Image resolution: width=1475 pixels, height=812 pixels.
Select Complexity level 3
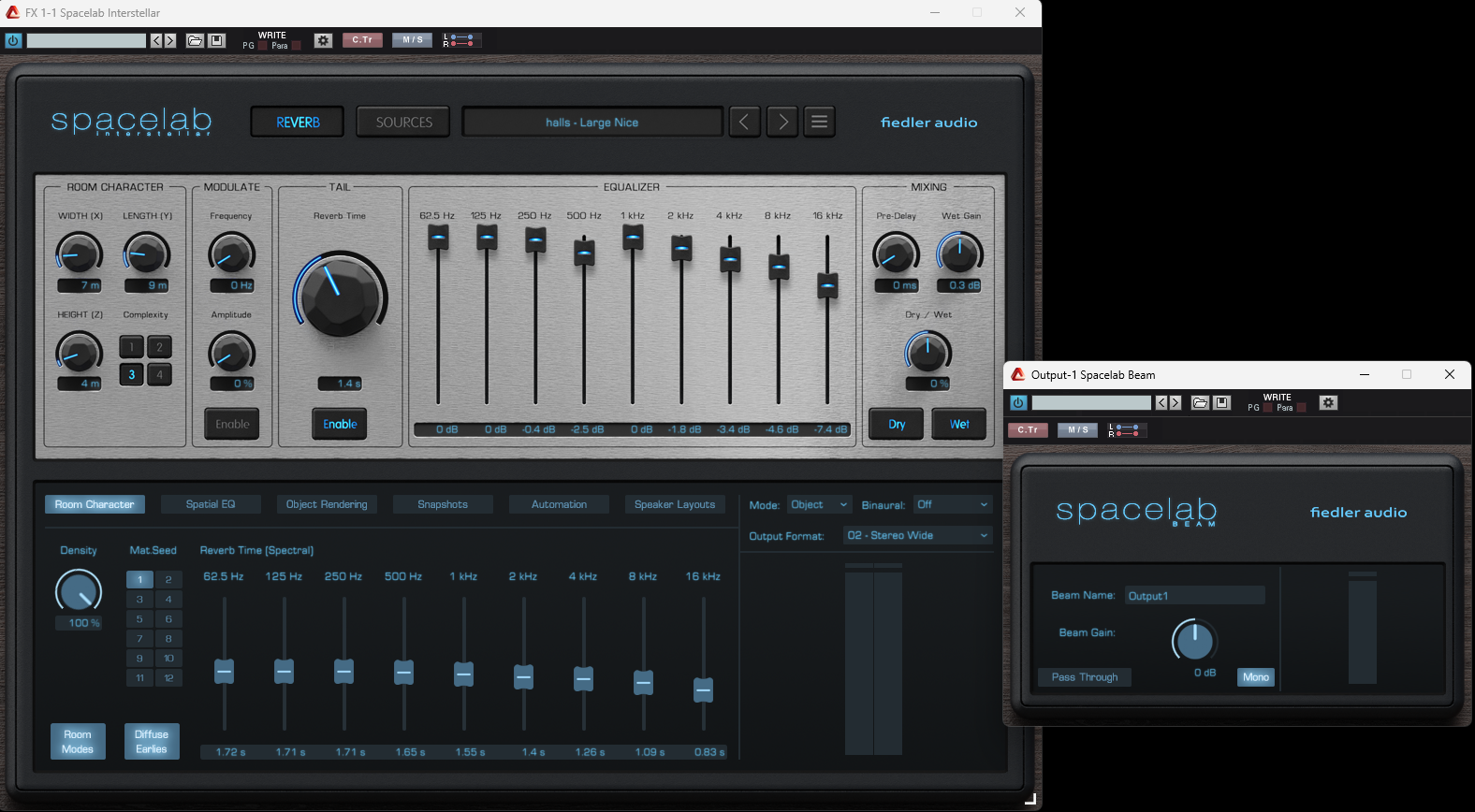[132, 374]
